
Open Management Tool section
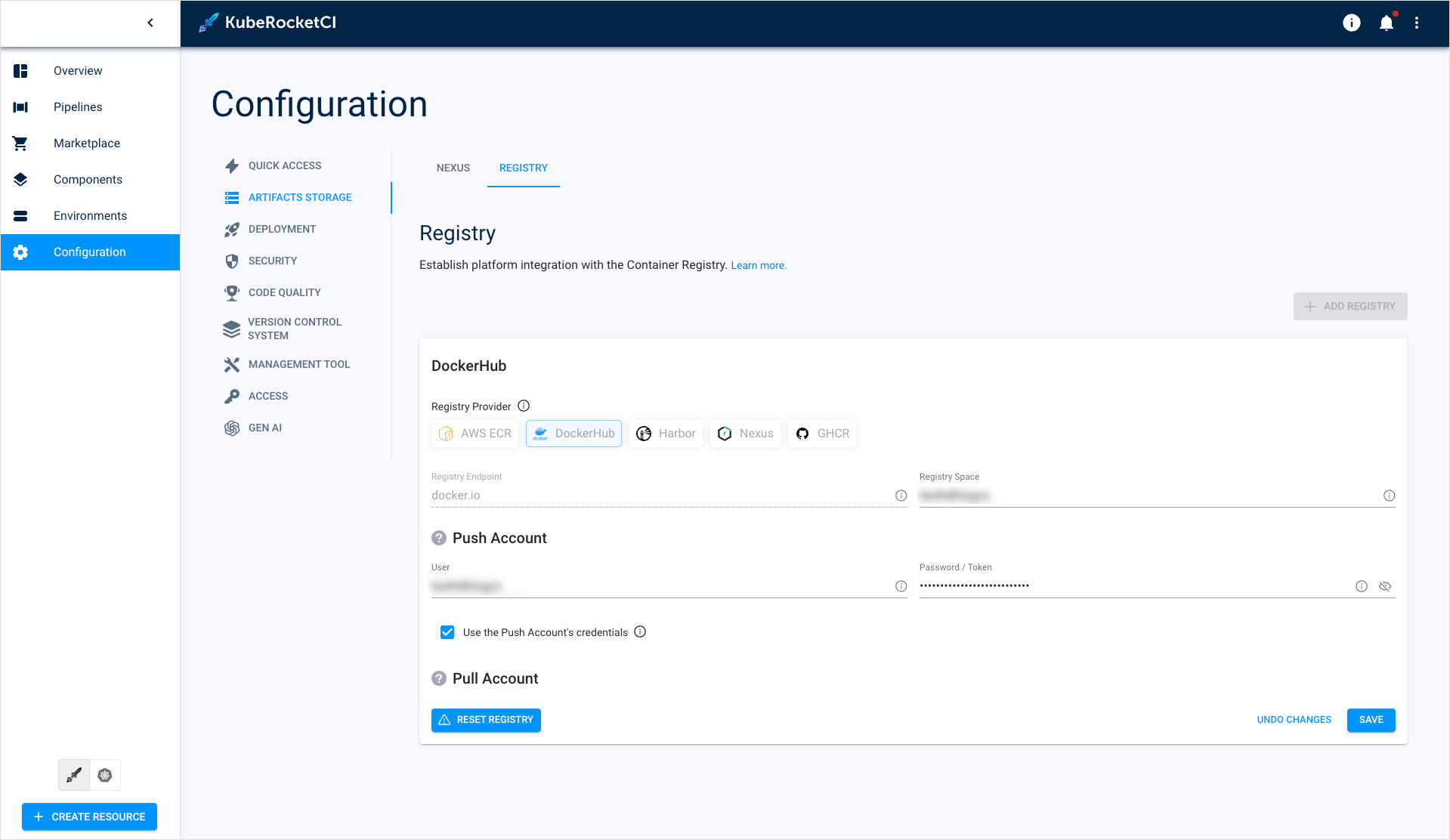tap(301, 364)
